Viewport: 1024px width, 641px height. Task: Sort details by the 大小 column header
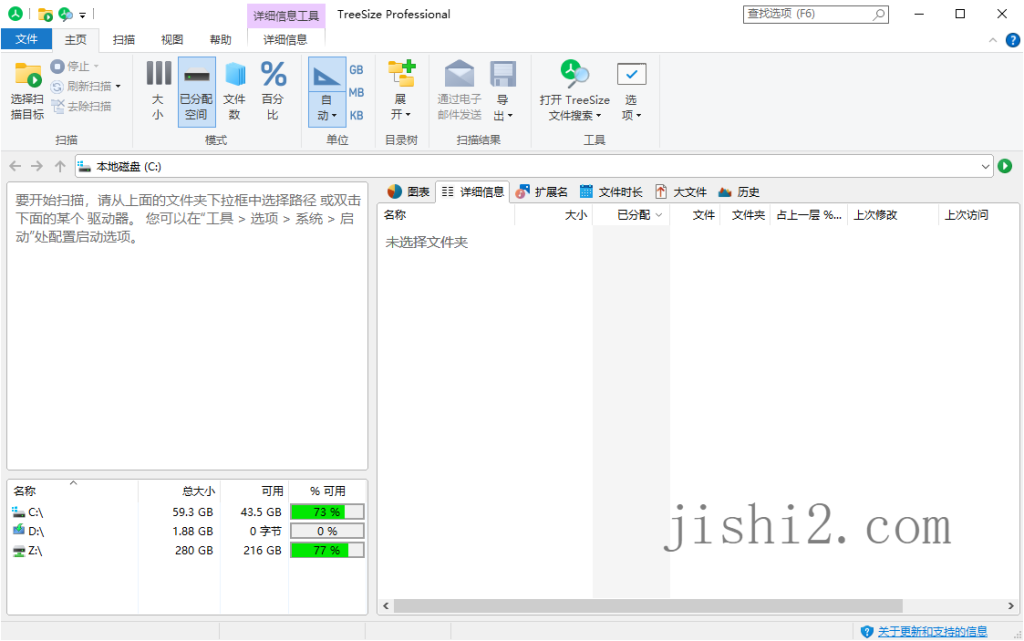pos(553,215)
